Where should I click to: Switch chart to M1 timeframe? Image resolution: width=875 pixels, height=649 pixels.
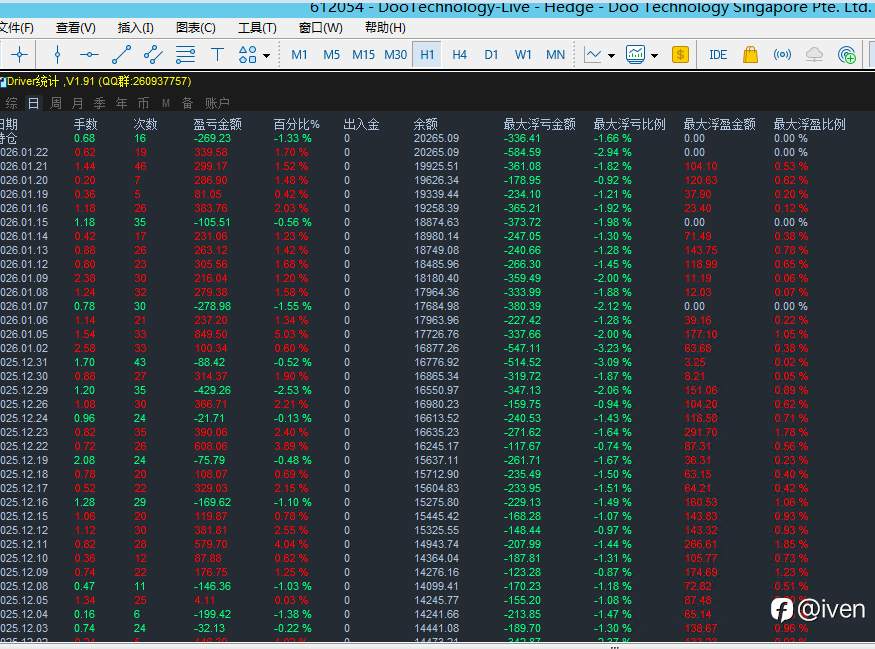[x=299, y=55]
